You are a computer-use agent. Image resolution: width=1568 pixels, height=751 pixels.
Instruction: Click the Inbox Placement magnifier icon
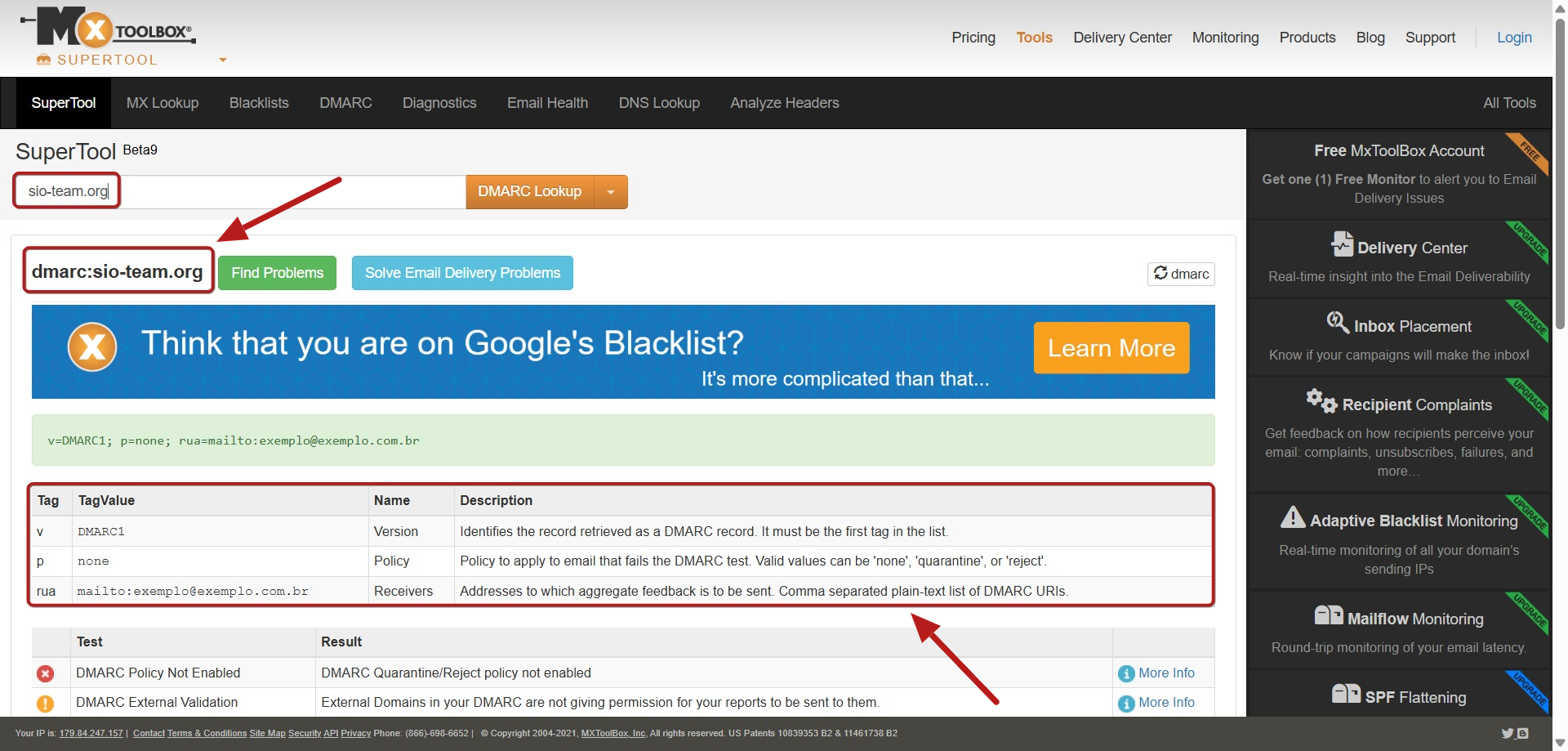(x=1338, y=322)
